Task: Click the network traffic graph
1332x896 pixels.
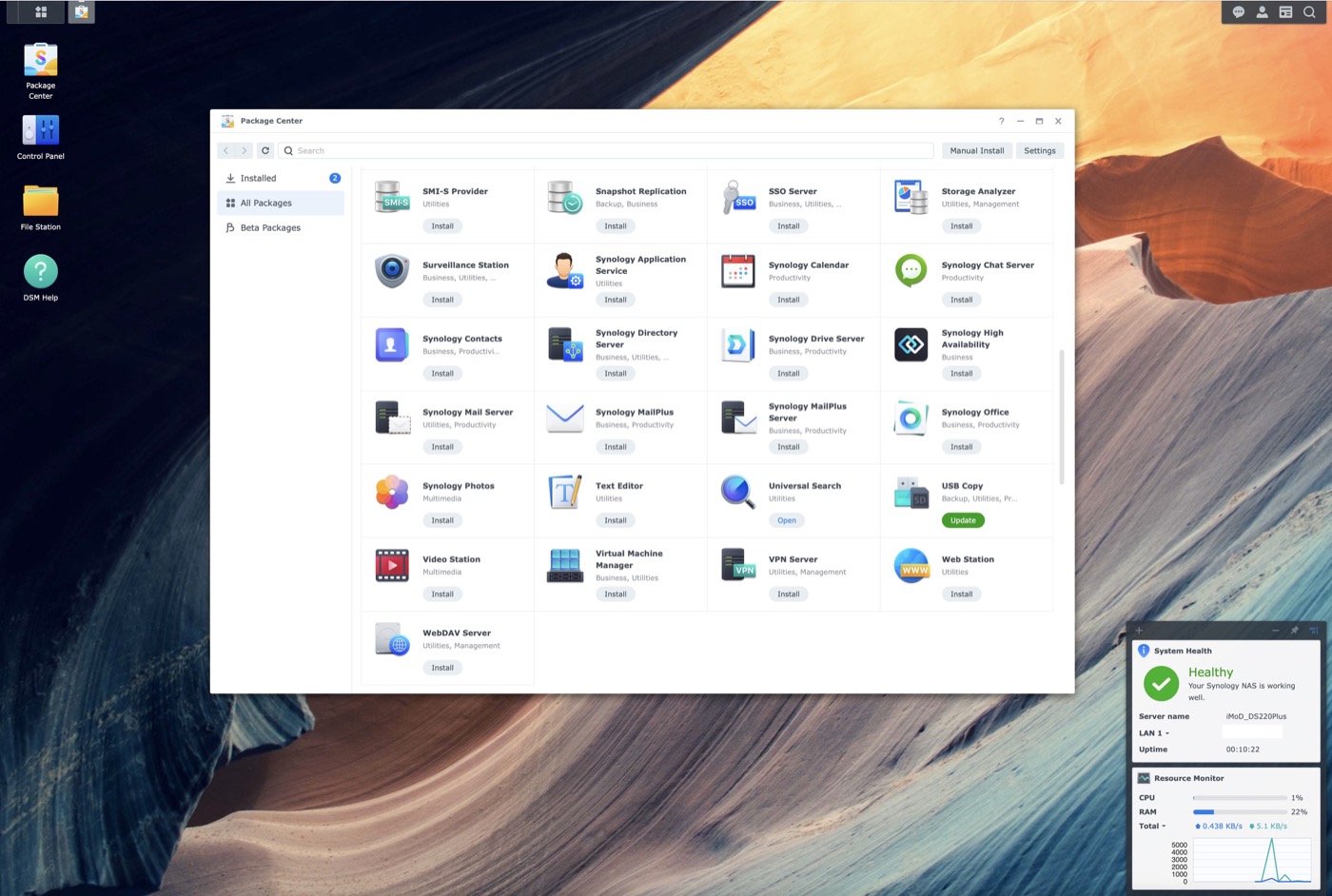Action: [x=1251, y=861]
